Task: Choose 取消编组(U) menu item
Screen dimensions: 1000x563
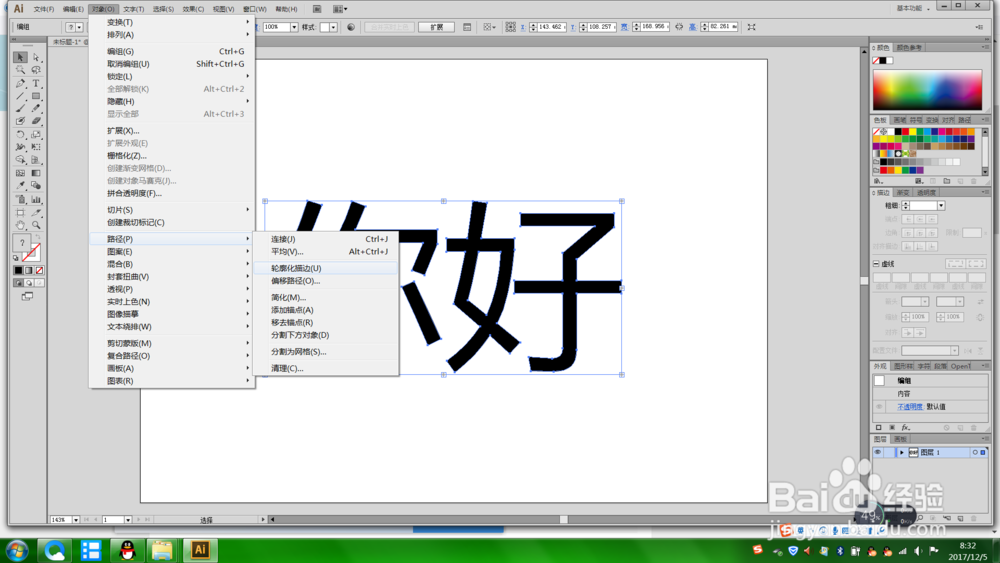Action: [x=172, y=64]
